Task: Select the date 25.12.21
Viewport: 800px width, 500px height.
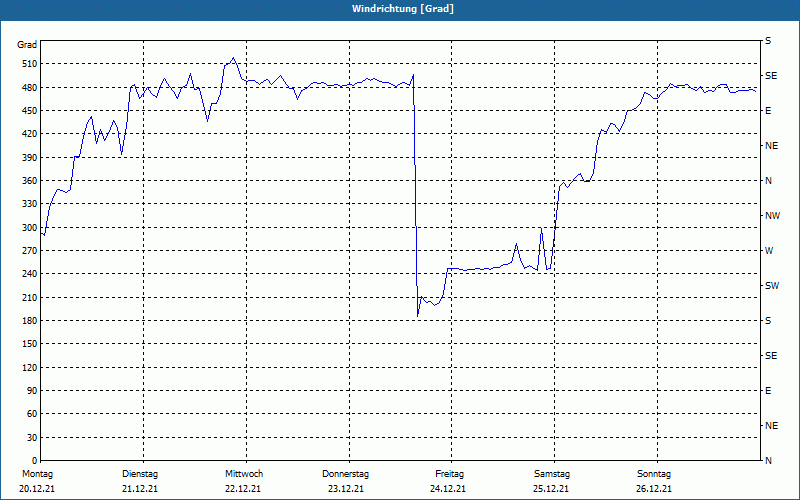Action: click(551, 489)
